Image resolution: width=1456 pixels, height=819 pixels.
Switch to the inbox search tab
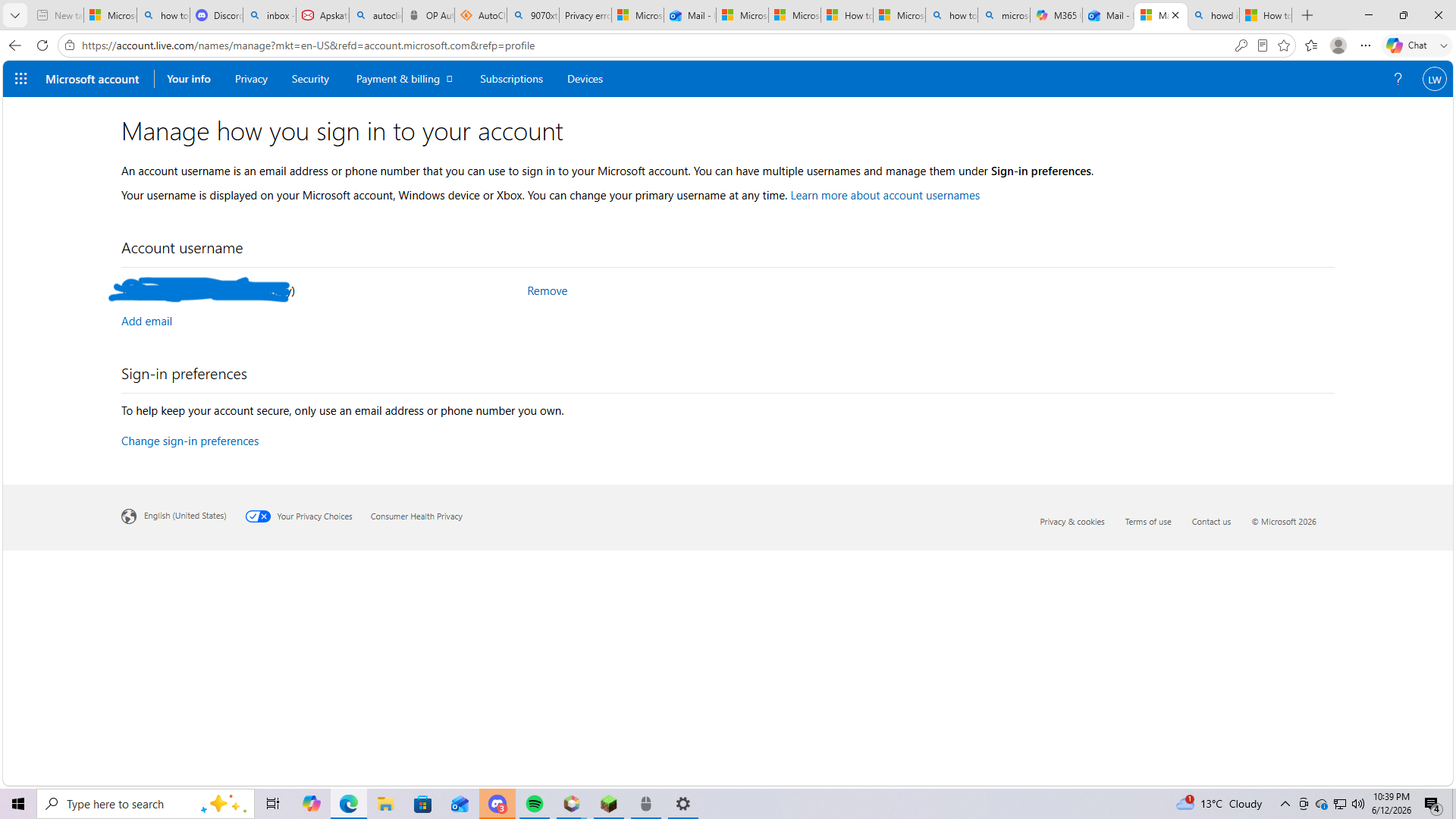click(x=270, y=15)
